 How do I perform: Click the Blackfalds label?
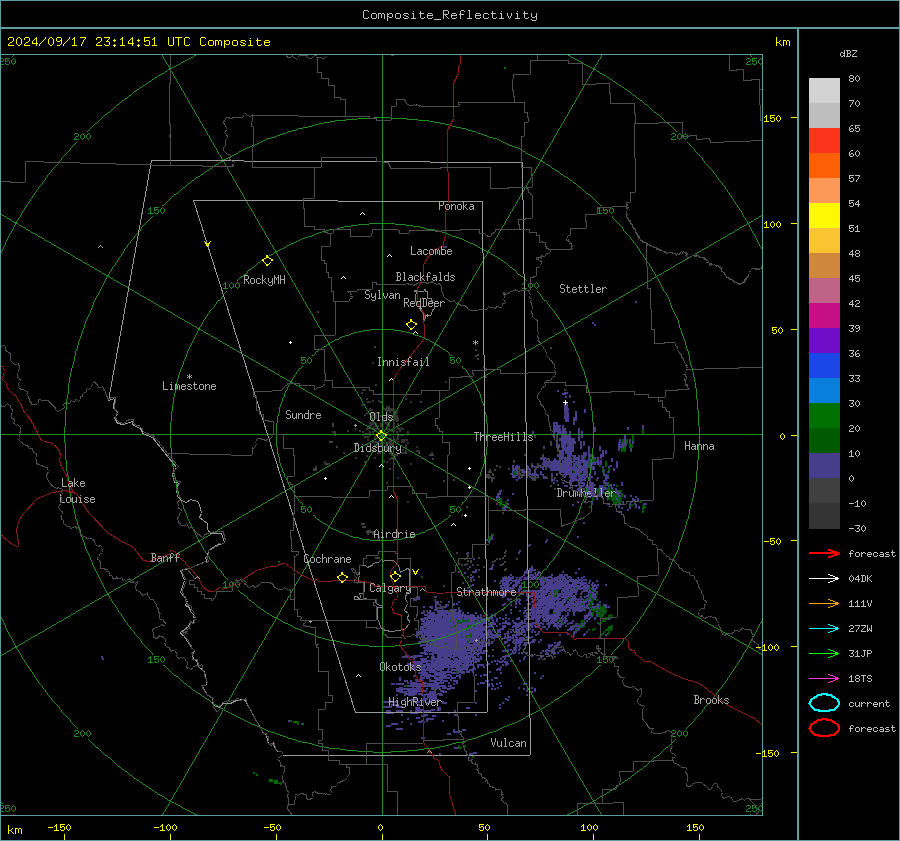click(425, 277)
